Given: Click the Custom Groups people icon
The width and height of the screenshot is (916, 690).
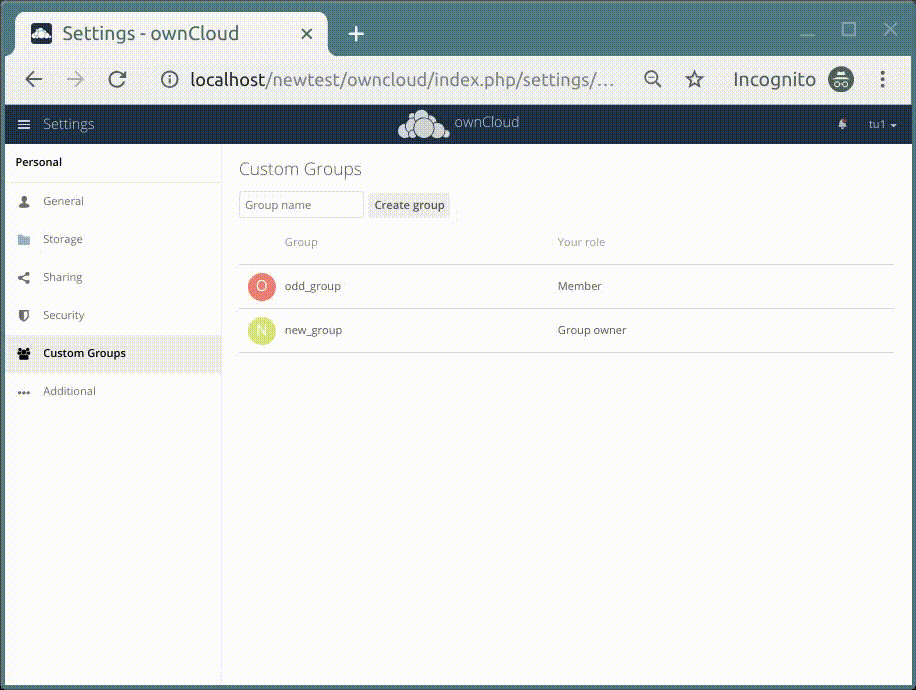Looking at the screenshot, I should pos(23,353).
